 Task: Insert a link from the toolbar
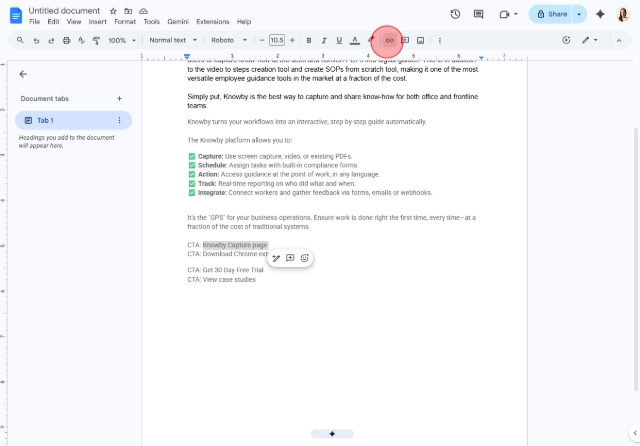click(x=390, y=40)
